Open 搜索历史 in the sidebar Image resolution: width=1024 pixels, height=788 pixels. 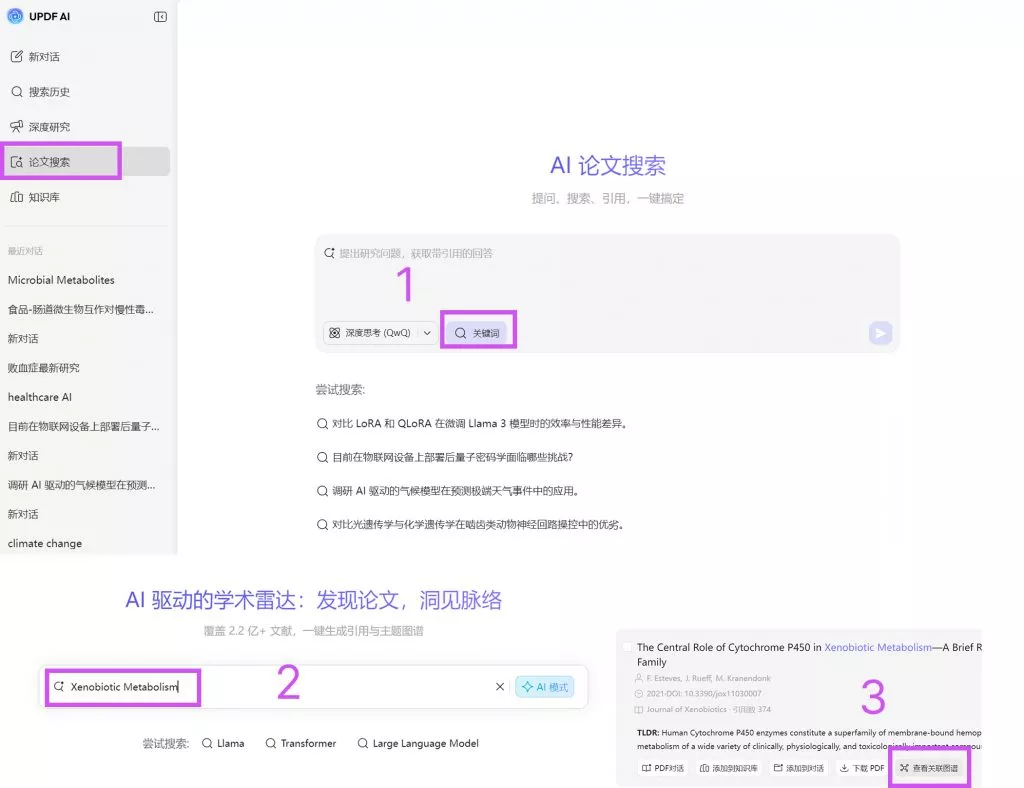pos(48,91)
